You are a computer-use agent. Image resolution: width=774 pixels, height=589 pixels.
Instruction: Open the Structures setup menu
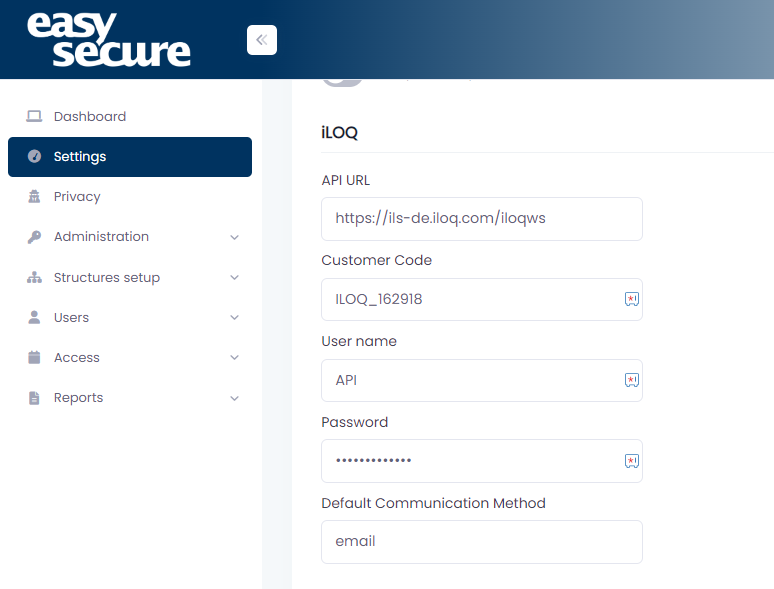point(130,277)
